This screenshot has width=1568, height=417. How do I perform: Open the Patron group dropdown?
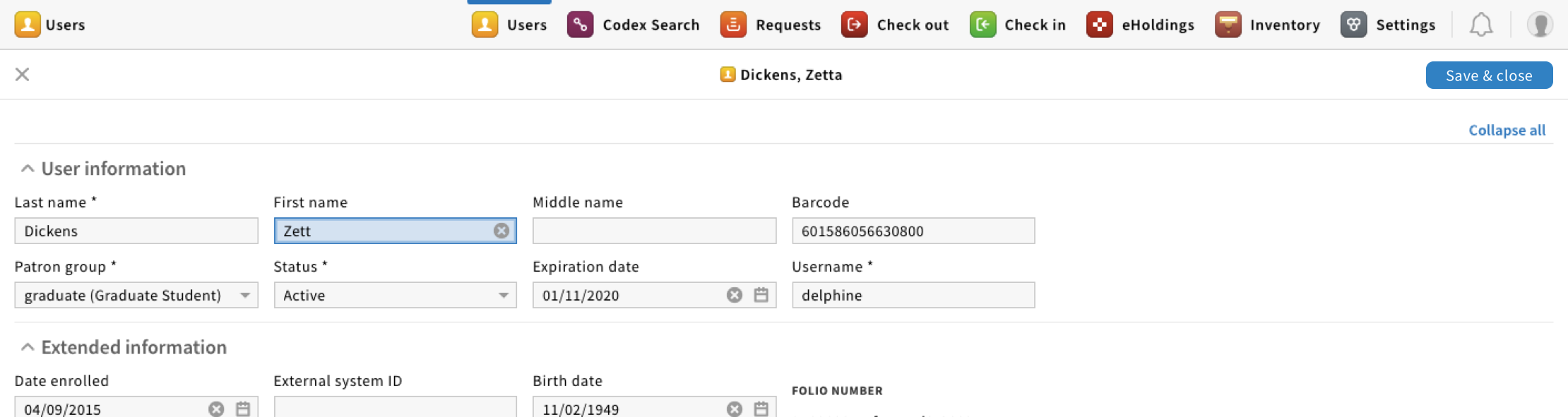click(x=136, y=295)
